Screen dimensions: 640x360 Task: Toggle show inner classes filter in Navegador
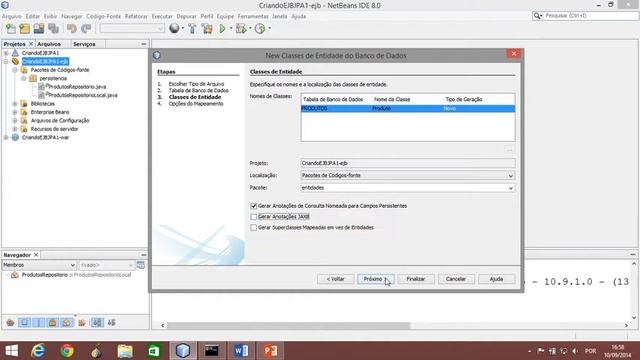click(x=67, y=323)
